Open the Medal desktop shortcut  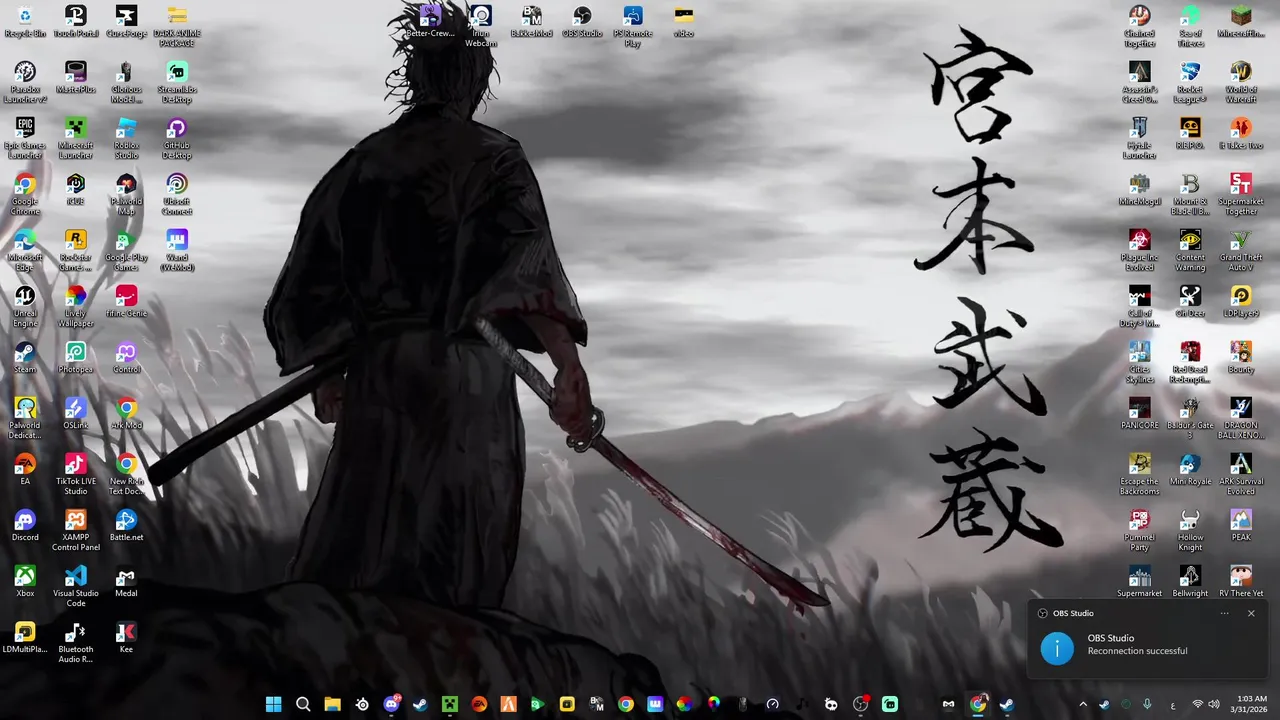click(x=126, y=582)
